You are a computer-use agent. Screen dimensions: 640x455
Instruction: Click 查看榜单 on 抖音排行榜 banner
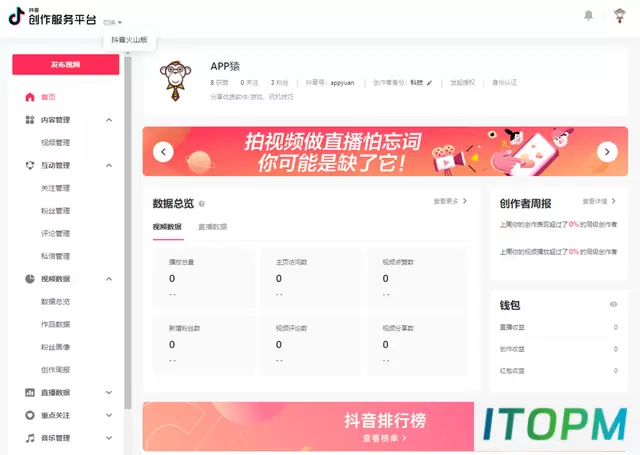(x=384, y=438)
